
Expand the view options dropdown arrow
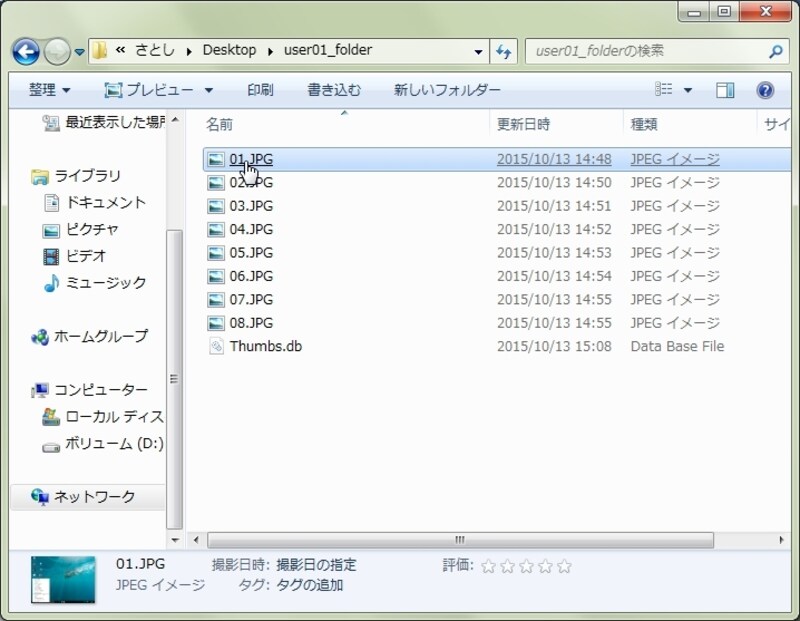pyautogui.click(x=688, y=90)
